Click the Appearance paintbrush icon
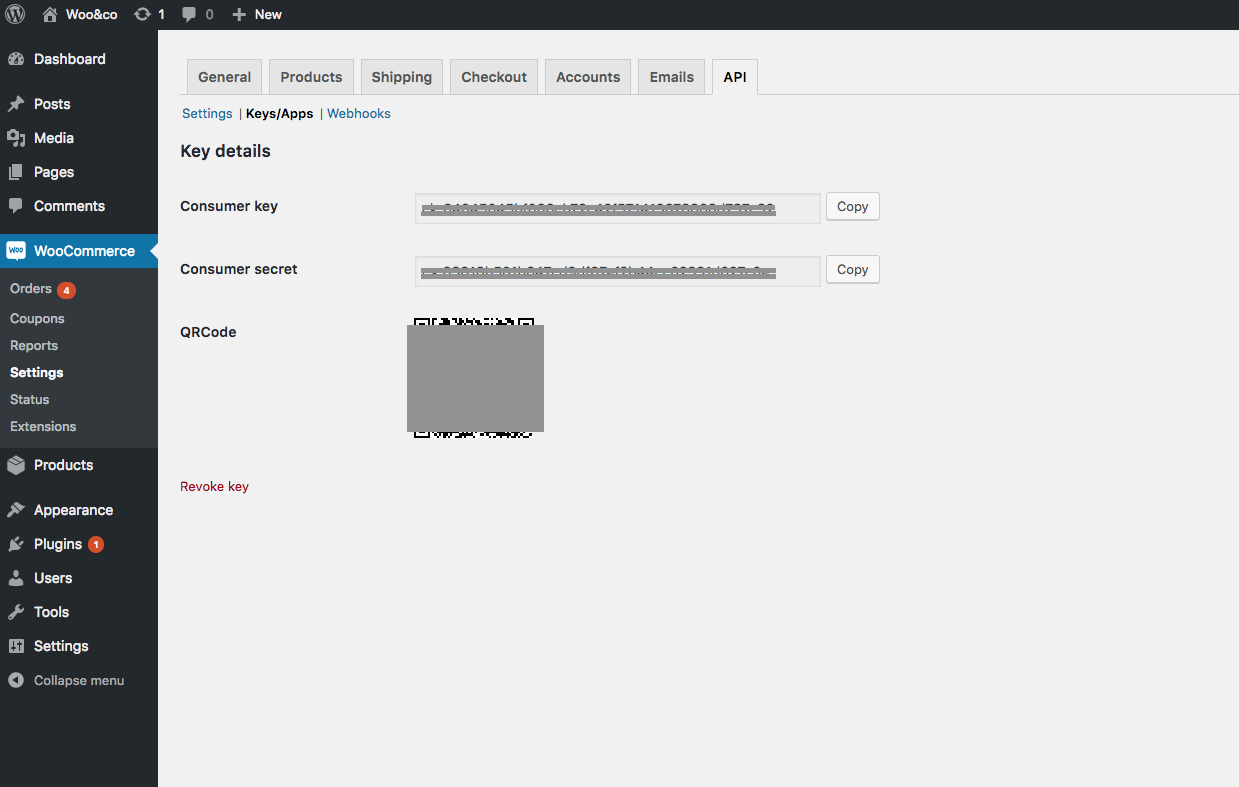Viewport: 1239px width, 787px height. click(16, 510)
